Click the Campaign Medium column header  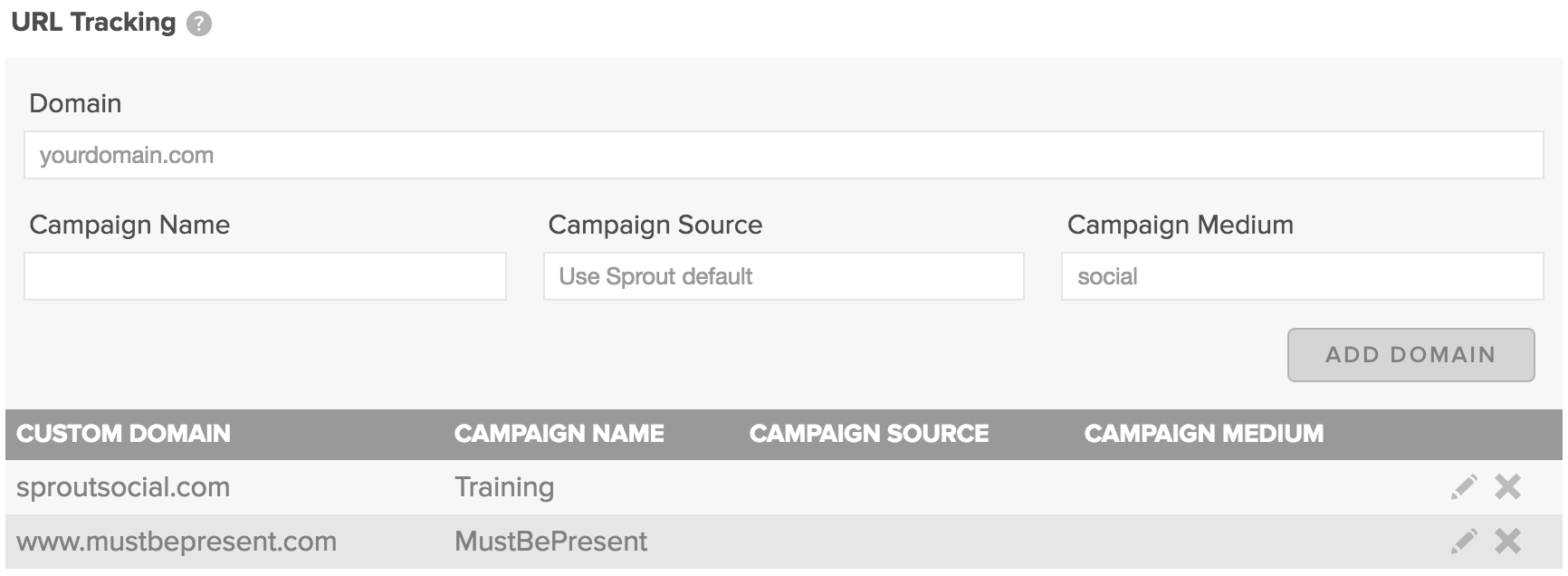(1204, 434)
